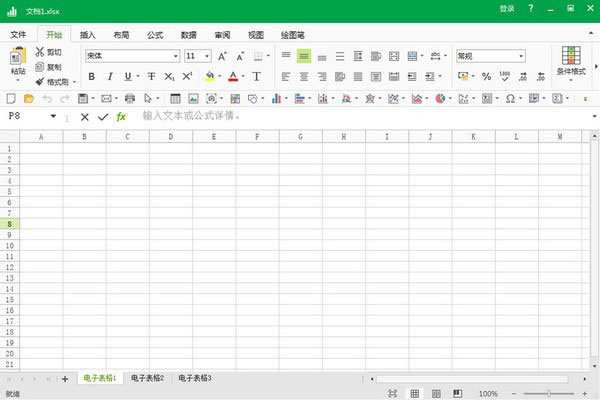Select the Format Painter brush
Viewport: 600px width, 400px height.
pyautogui.click(x=40, y=82)
